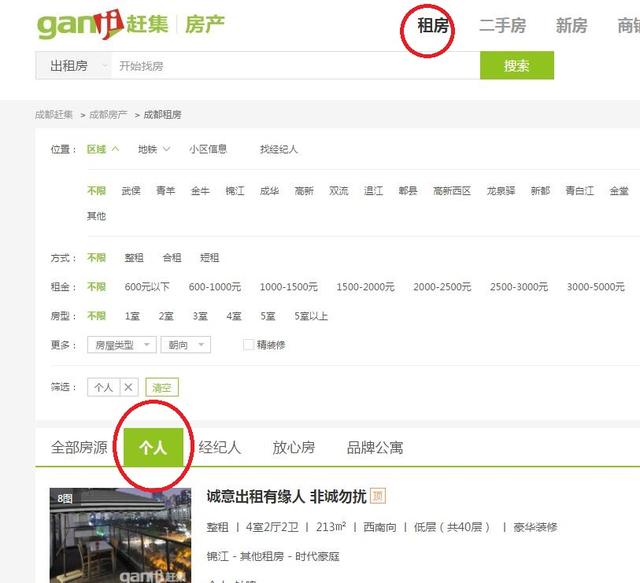Select the 经纪人 listings tab

pos(219,447)
